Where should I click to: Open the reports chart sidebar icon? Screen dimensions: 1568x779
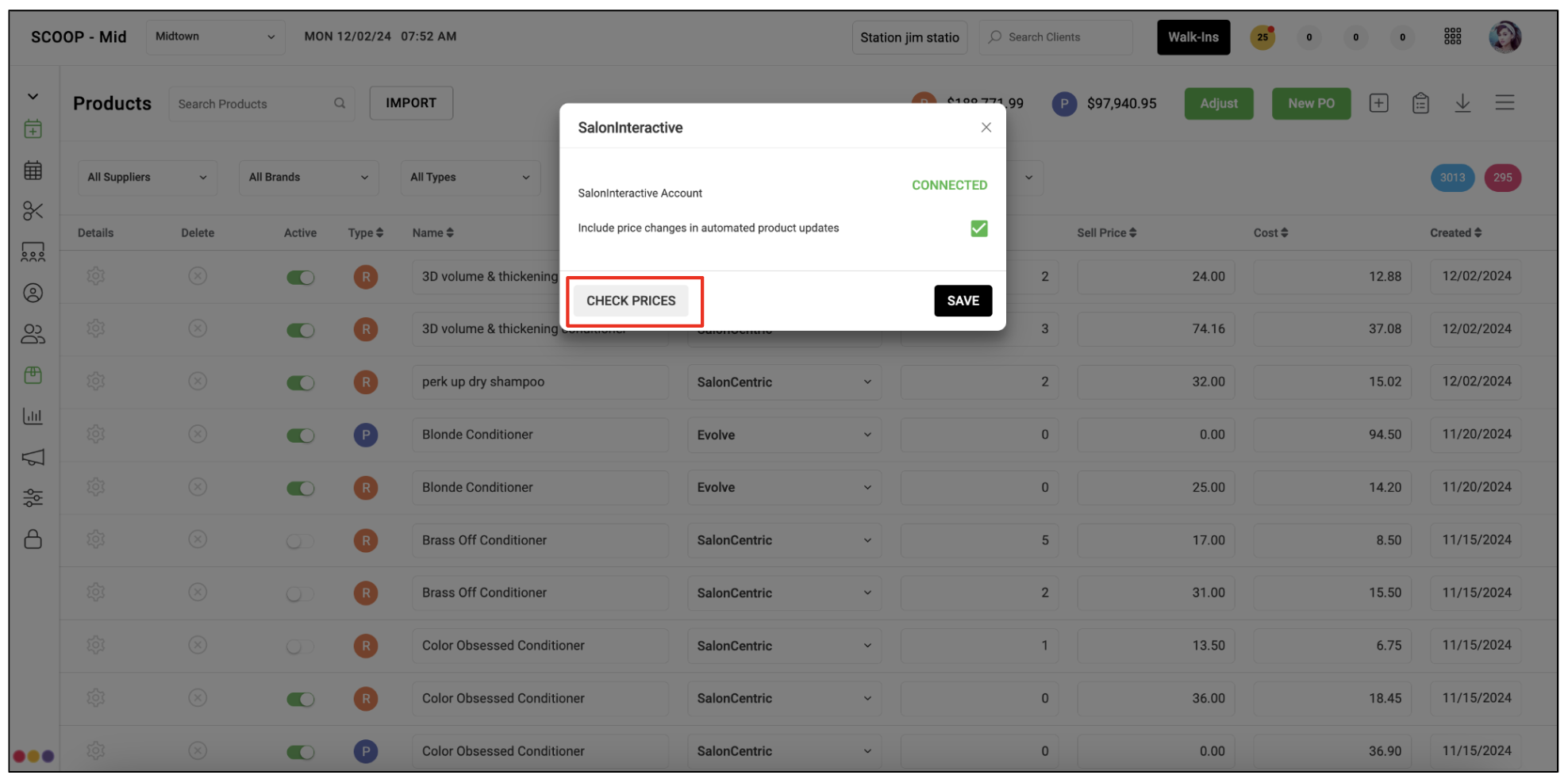coord(33,416)
